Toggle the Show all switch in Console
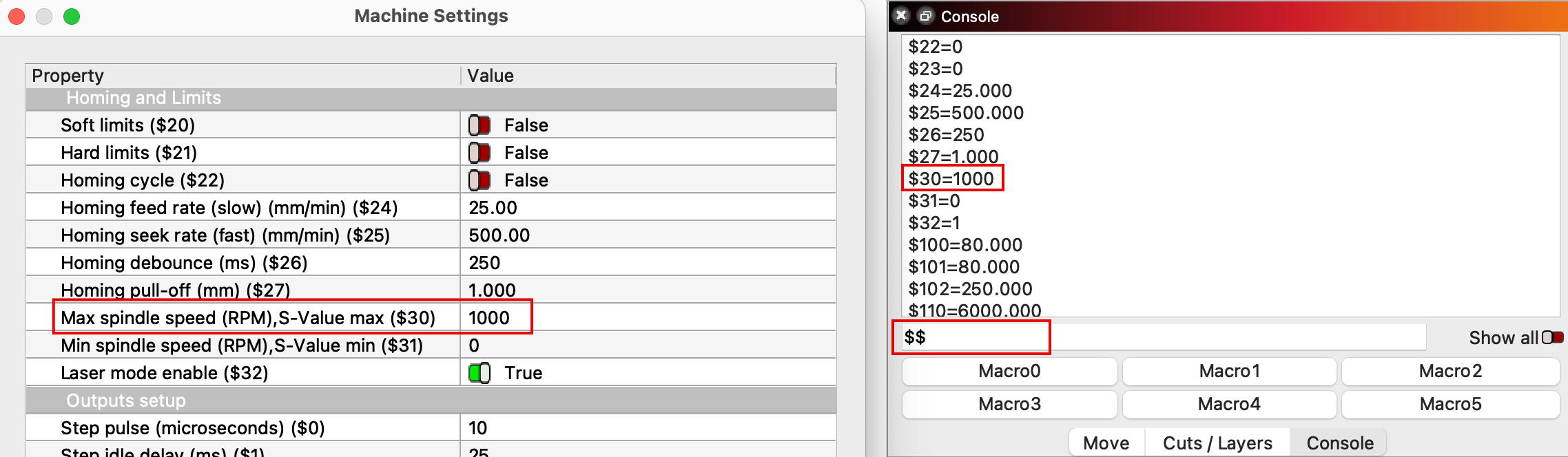The image size is (1568, 457). (1552, 337)
